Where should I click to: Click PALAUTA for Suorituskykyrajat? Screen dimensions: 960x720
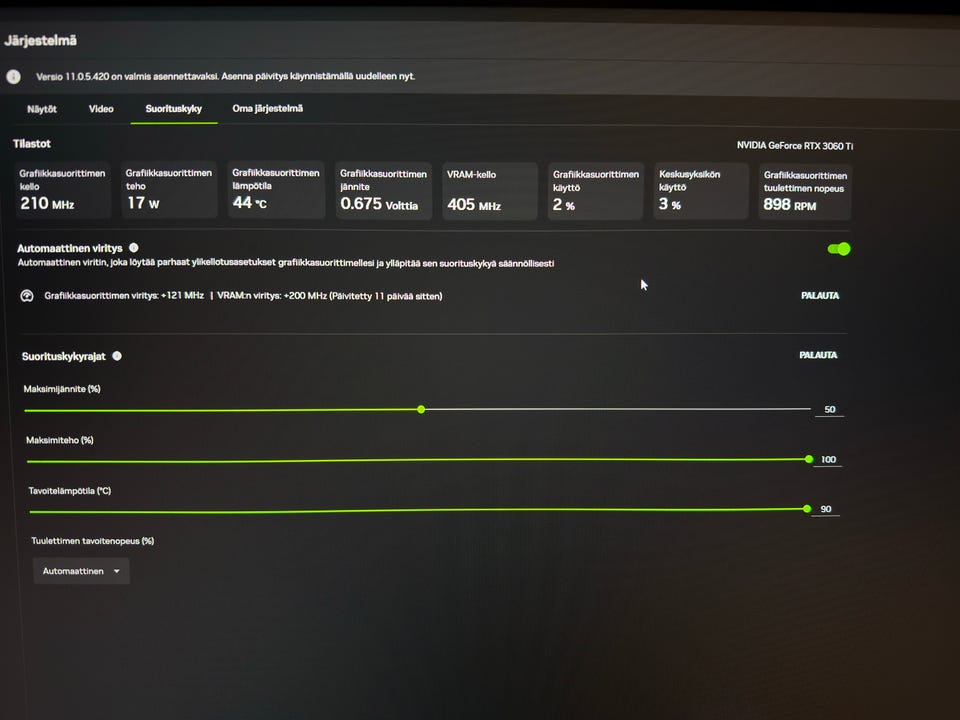click(818, 355)
